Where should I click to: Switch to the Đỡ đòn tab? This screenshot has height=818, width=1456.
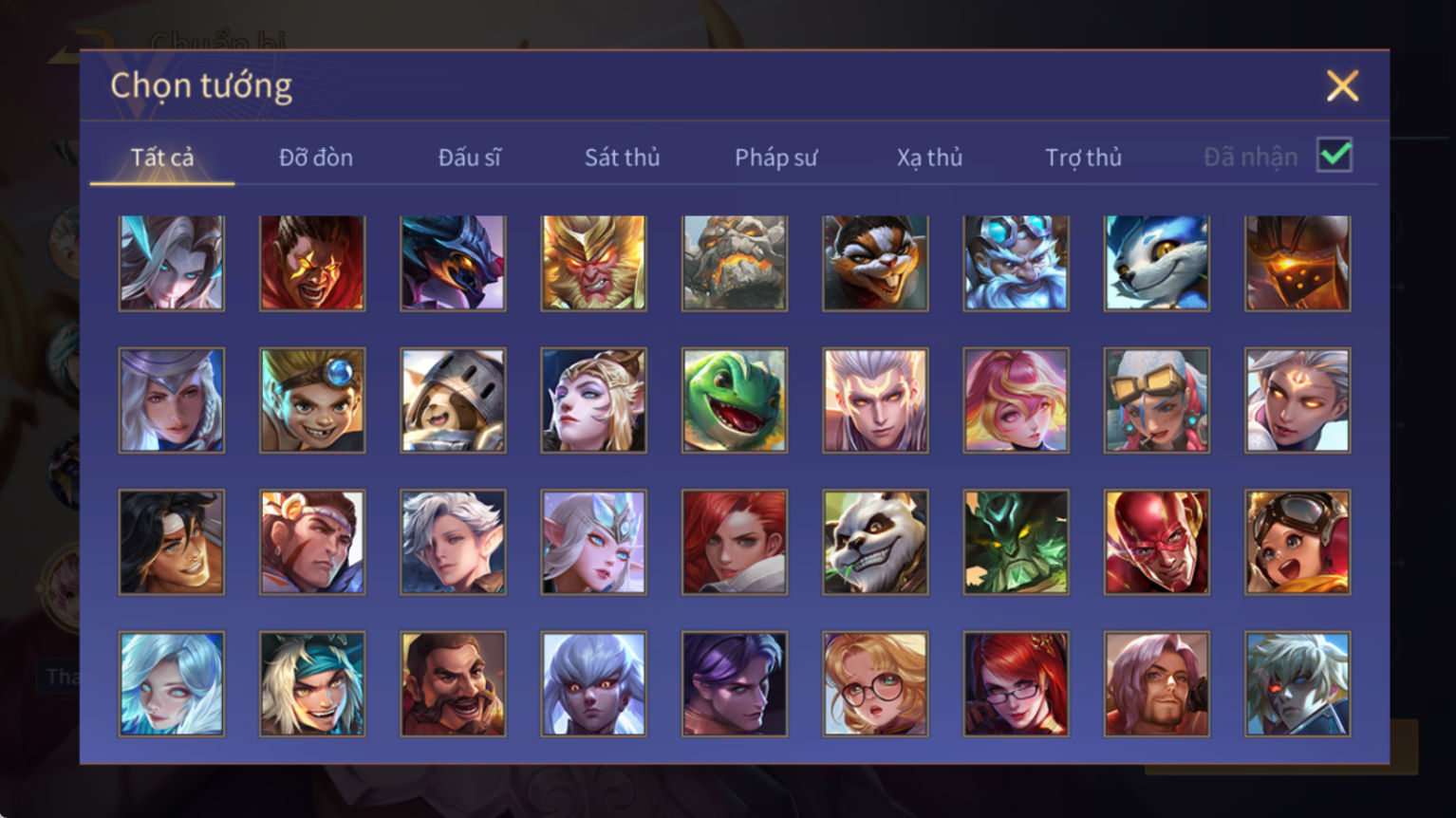[x=316, y=158]
